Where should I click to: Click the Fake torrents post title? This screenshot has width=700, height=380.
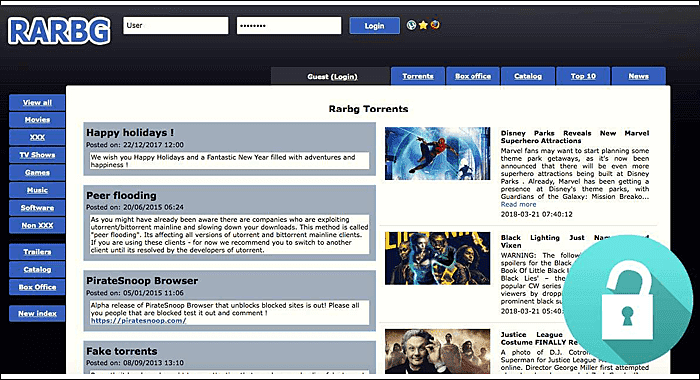pos(122,351)
